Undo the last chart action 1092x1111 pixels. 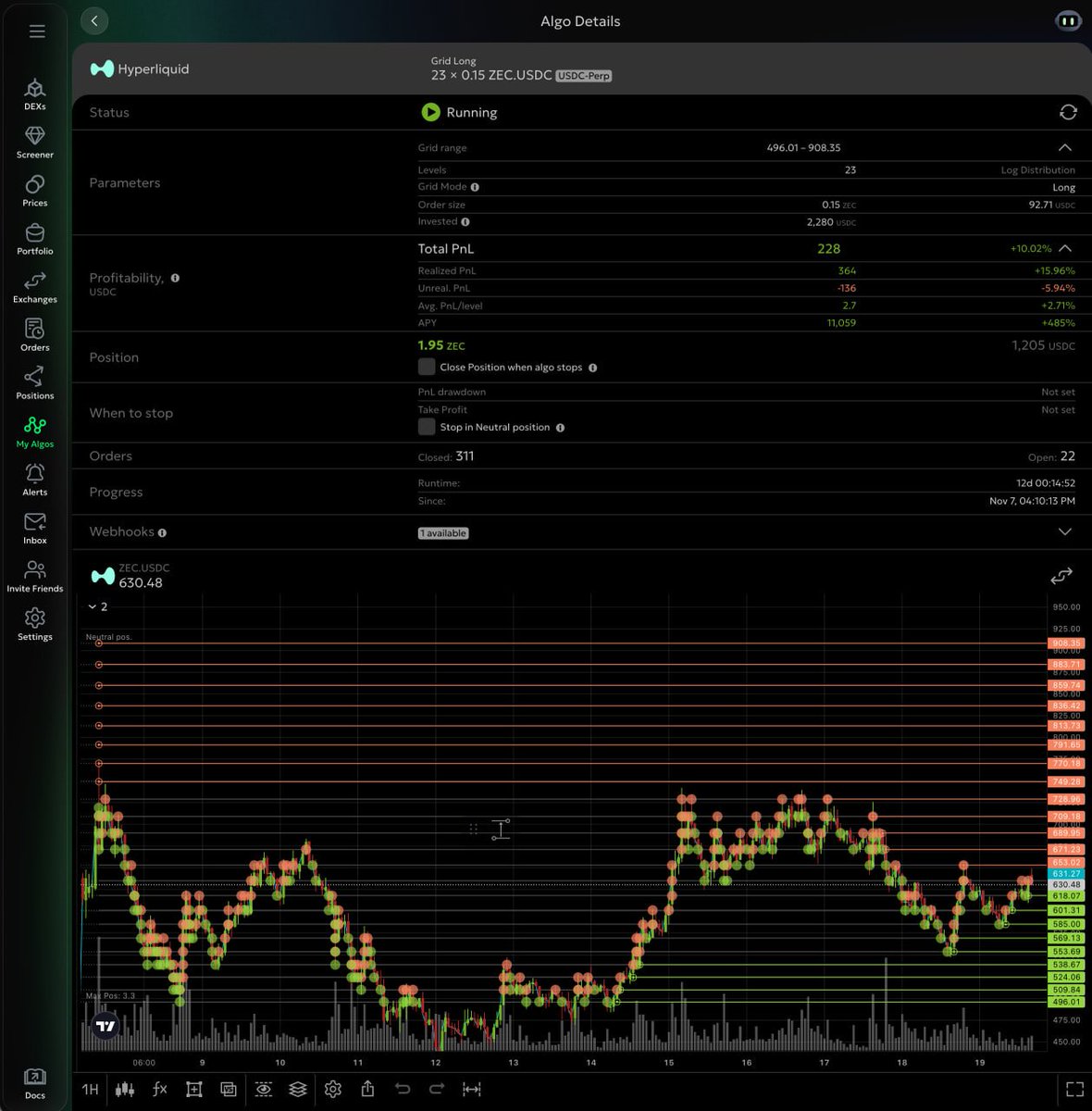(403, 1090)
